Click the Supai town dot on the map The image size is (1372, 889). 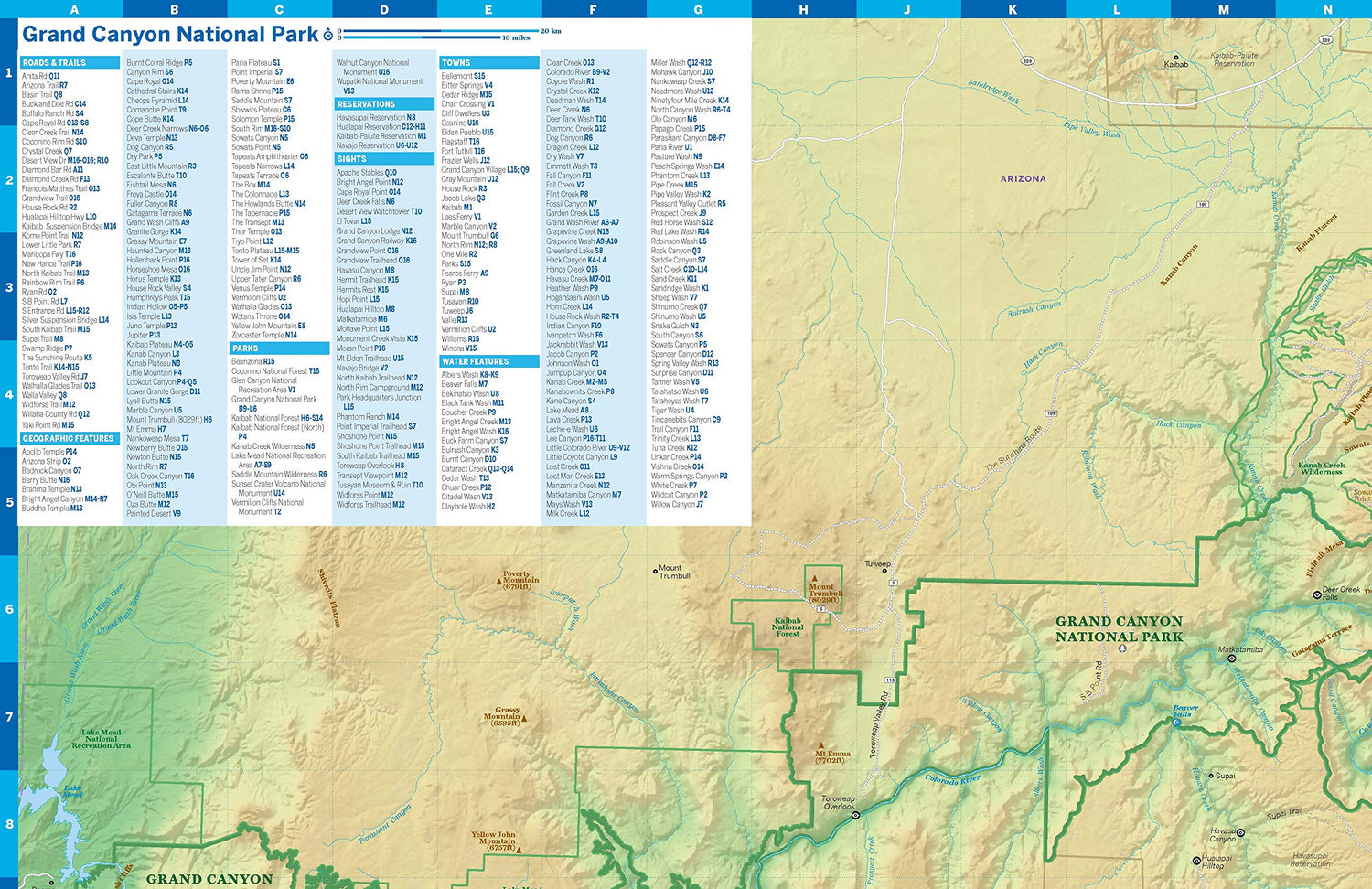tap(1211, 776)
